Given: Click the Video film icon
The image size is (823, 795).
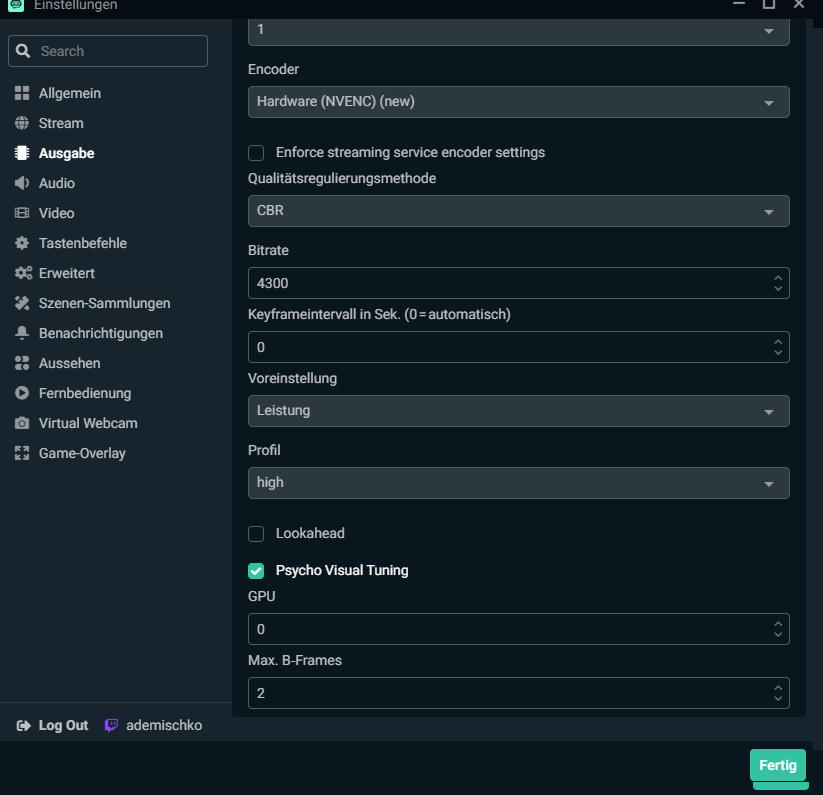Looking at the screenshot, I should (x=22, y=213).
